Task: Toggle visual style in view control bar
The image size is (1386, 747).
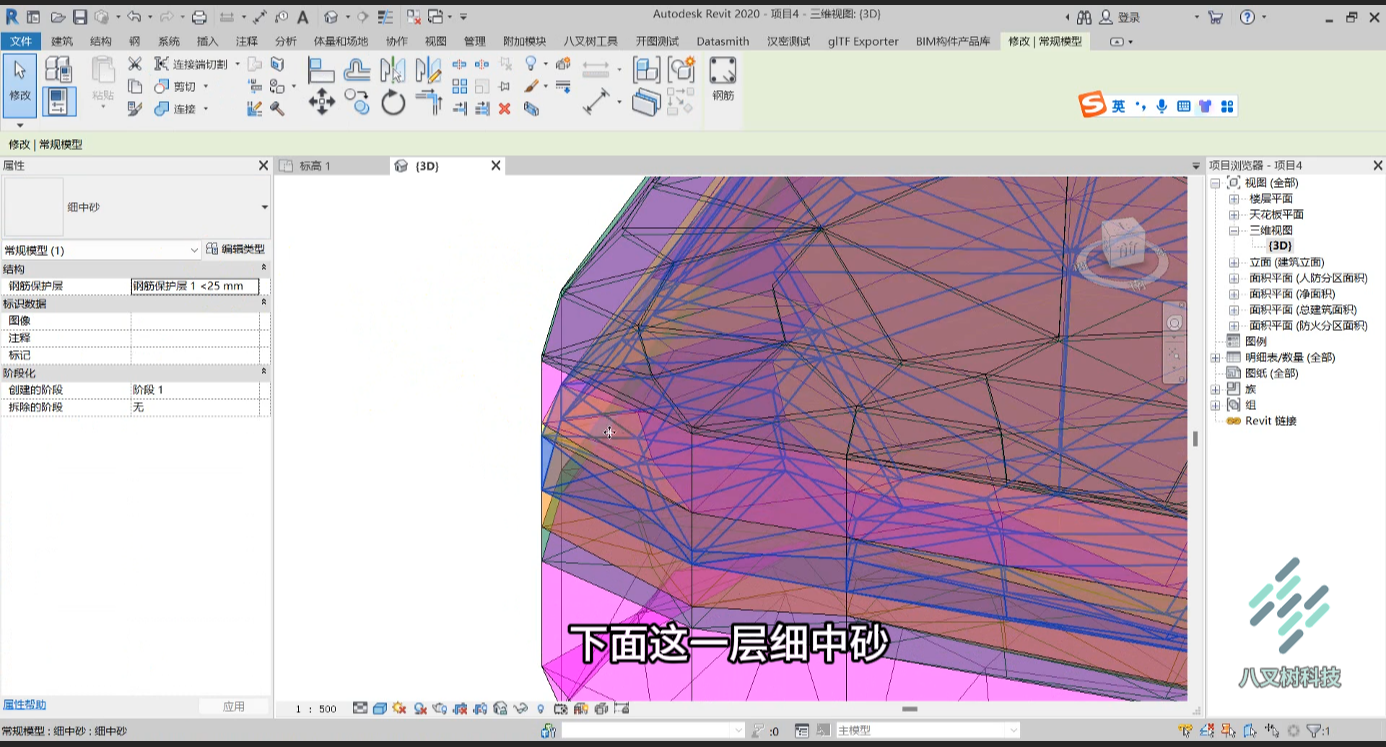Action: pos(380,708)
